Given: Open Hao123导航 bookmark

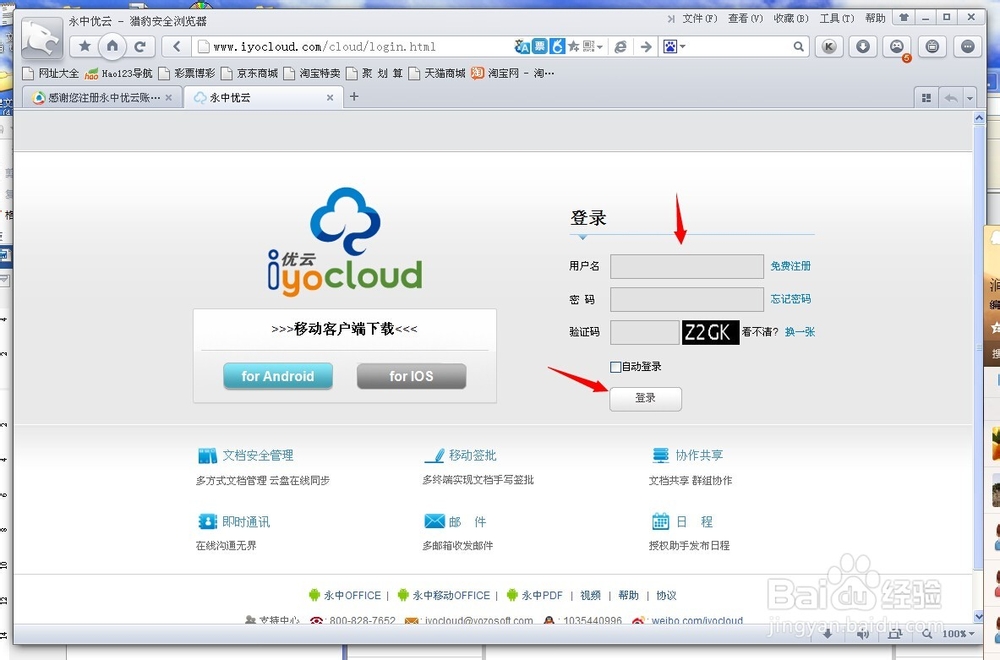Looking at the screenshot, I should point(119,73).
